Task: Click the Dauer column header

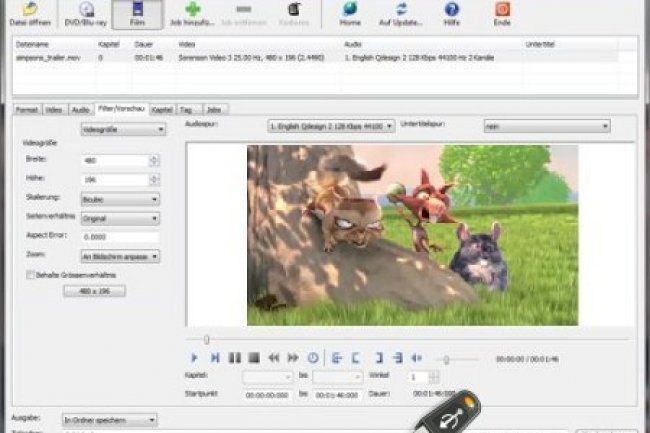Action: [144, 44]
